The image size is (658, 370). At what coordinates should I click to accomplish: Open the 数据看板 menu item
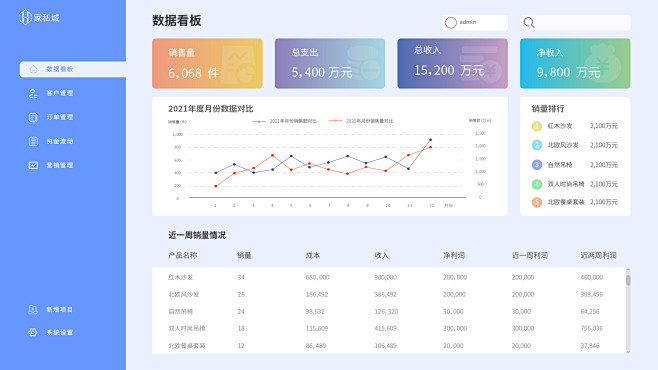click(x=73, y=69)
